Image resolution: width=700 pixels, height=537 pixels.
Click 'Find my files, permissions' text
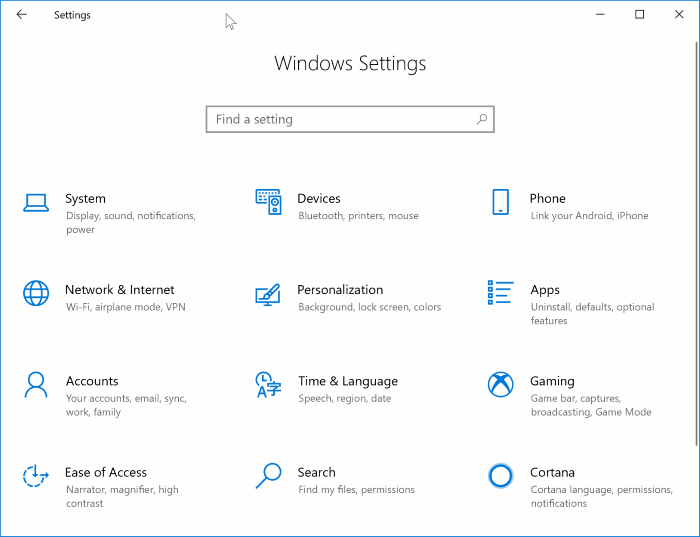tap(356, 490)
